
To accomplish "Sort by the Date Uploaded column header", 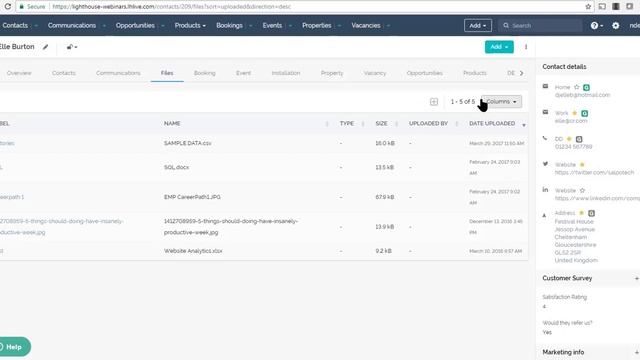I will point(492,123).
